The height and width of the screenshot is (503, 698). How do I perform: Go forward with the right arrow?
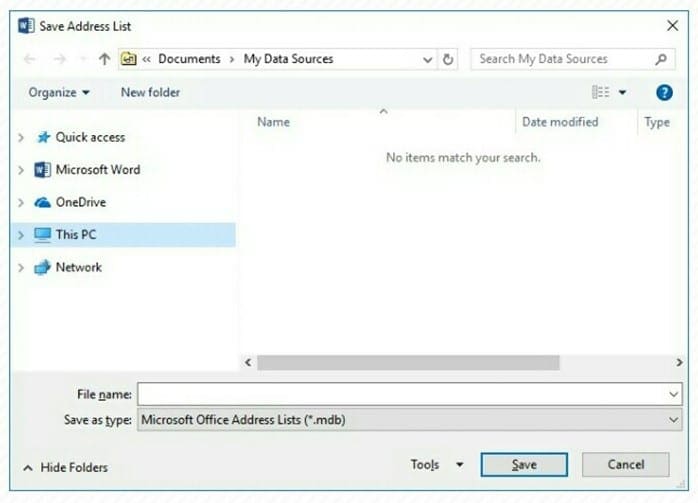[x=60, y=59]
